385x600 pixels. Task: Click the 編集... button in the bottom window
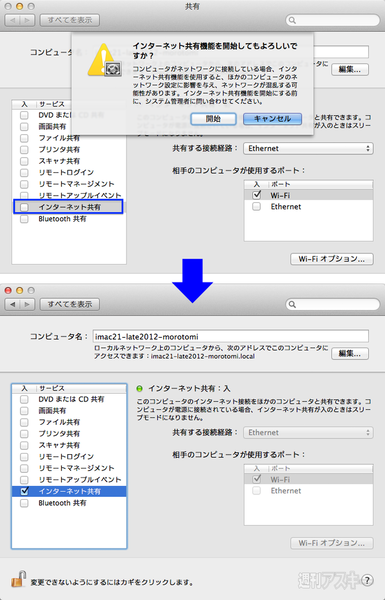tap(350, 354)
